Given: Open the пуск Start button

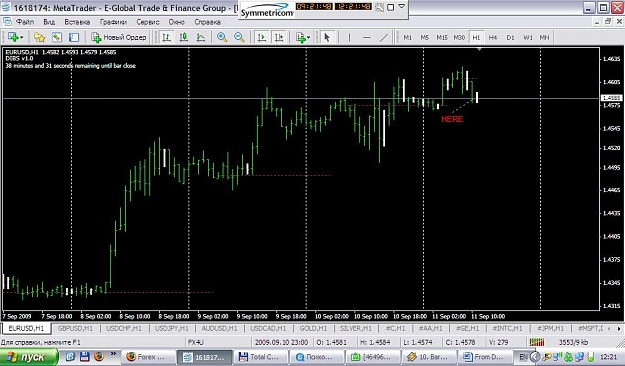Looking at the screenshot, I should (28, 356).
